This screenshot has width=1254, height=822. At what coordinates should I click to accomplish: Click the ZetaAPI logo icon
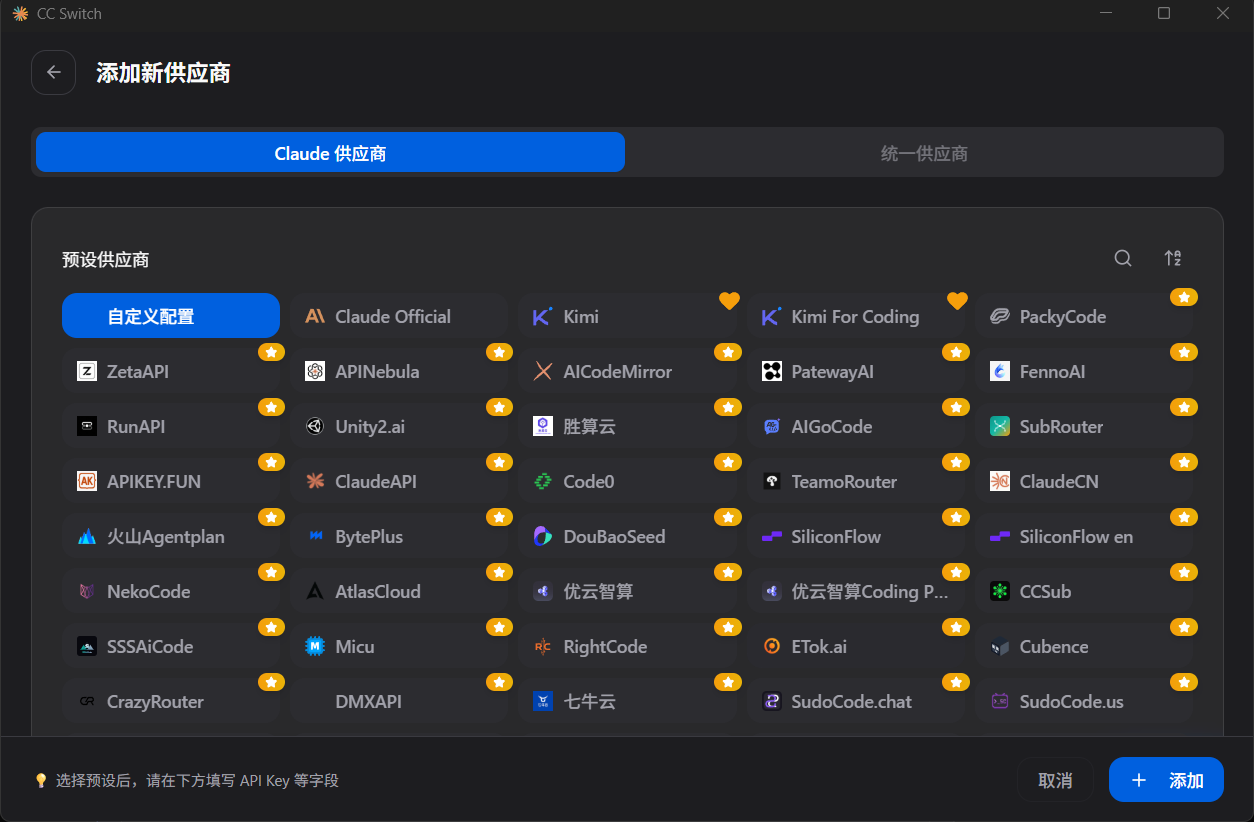[87, 371]
